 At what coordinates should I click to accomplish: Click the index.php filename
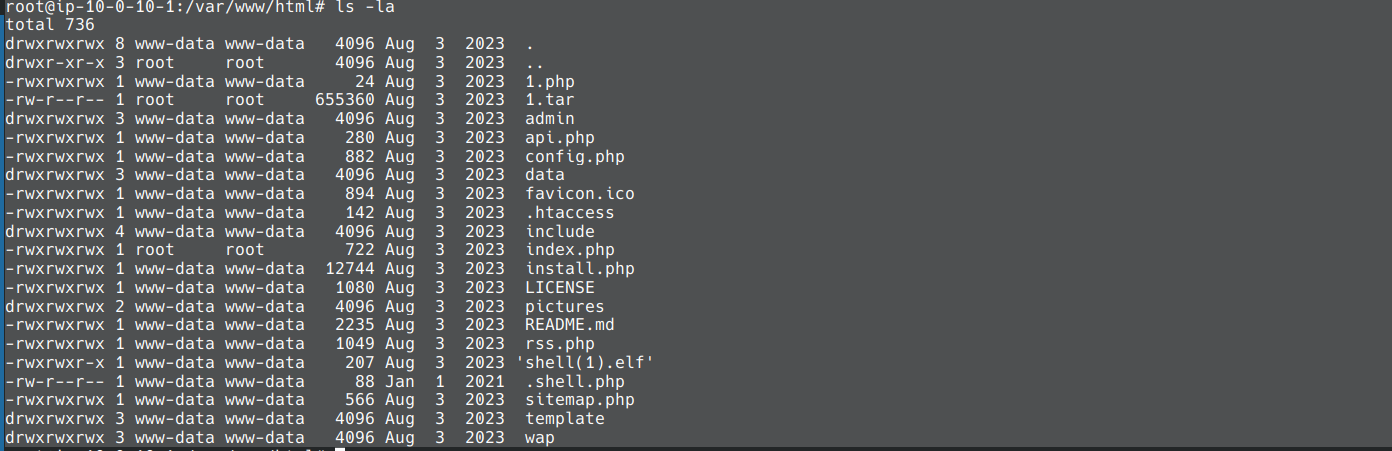570,250
